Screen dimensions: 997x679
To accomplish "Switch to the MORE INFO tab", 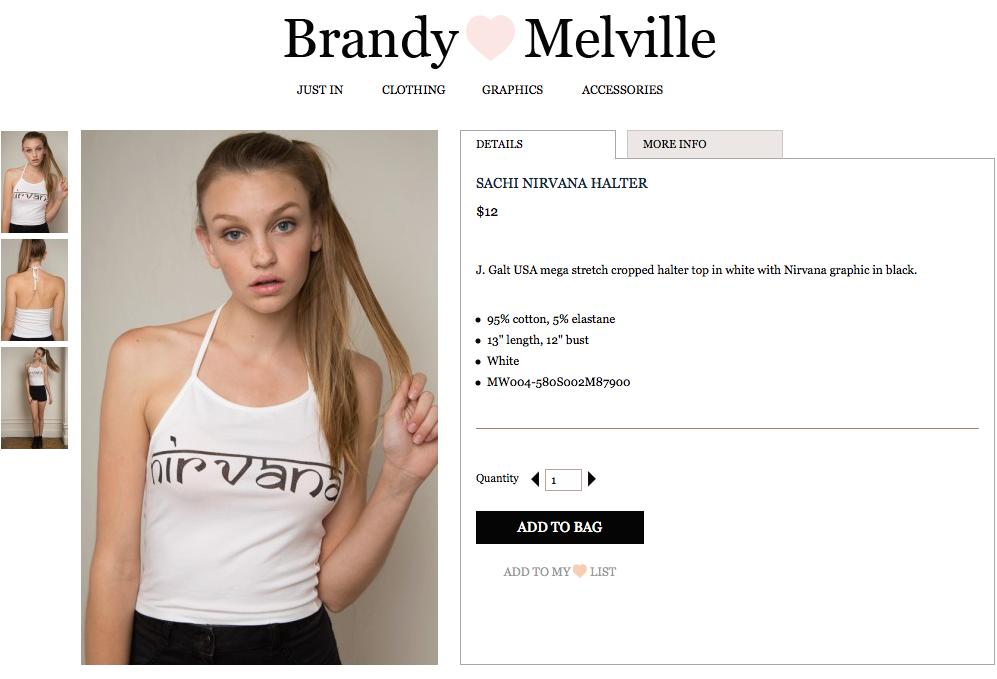I will (x=705, y=144).
